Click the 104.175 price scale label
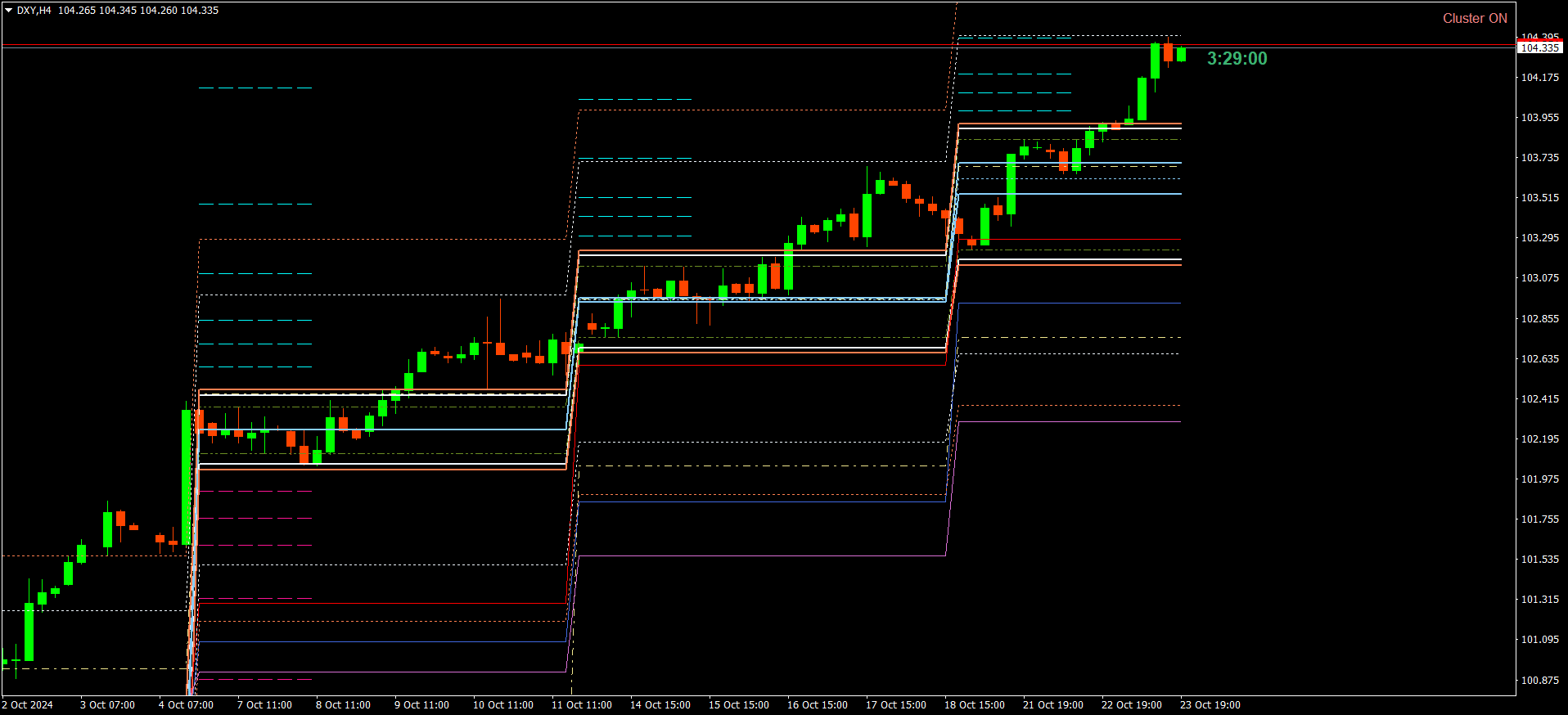The width and height of the screenshot is (1568, 715). coord(1539,78)
